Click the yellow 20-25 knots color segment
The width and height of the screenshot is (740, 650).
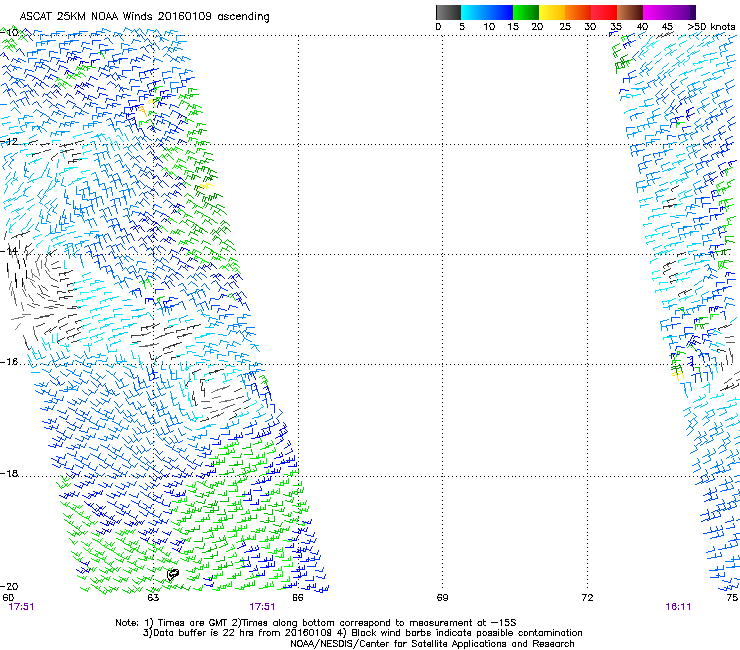[x=552, y=12]
